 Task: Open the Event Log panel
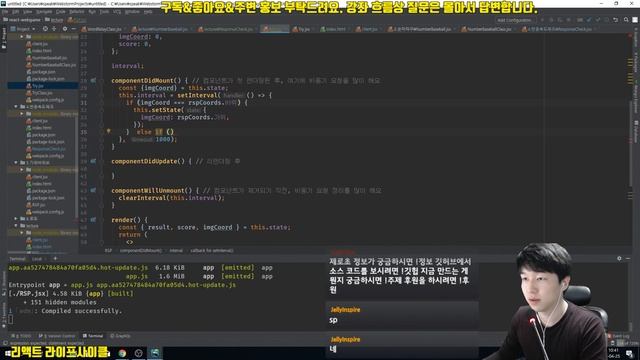619,336
